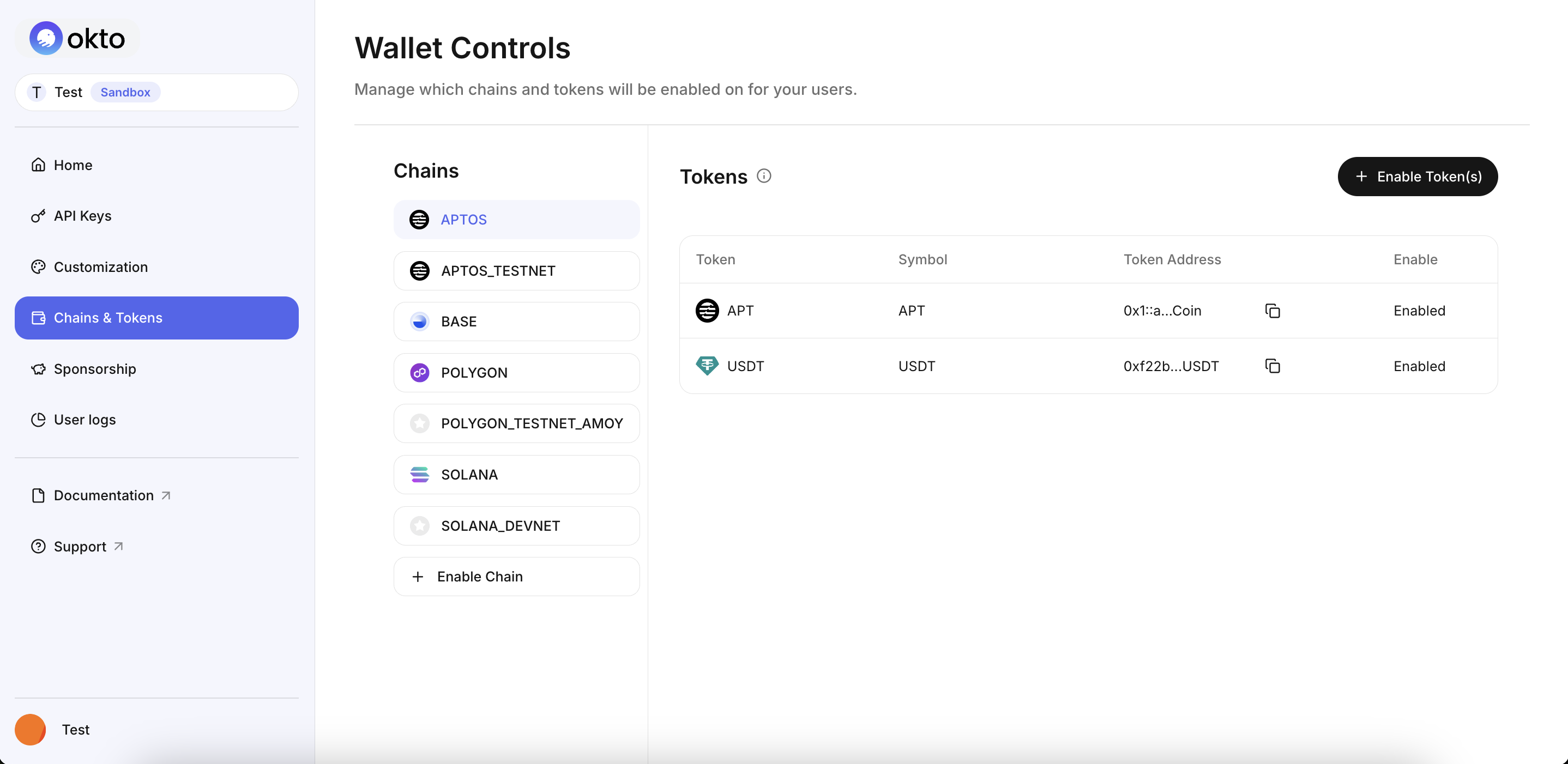Click the API Keys key icon
1568x764 pixels.
[x=38, y=216]
